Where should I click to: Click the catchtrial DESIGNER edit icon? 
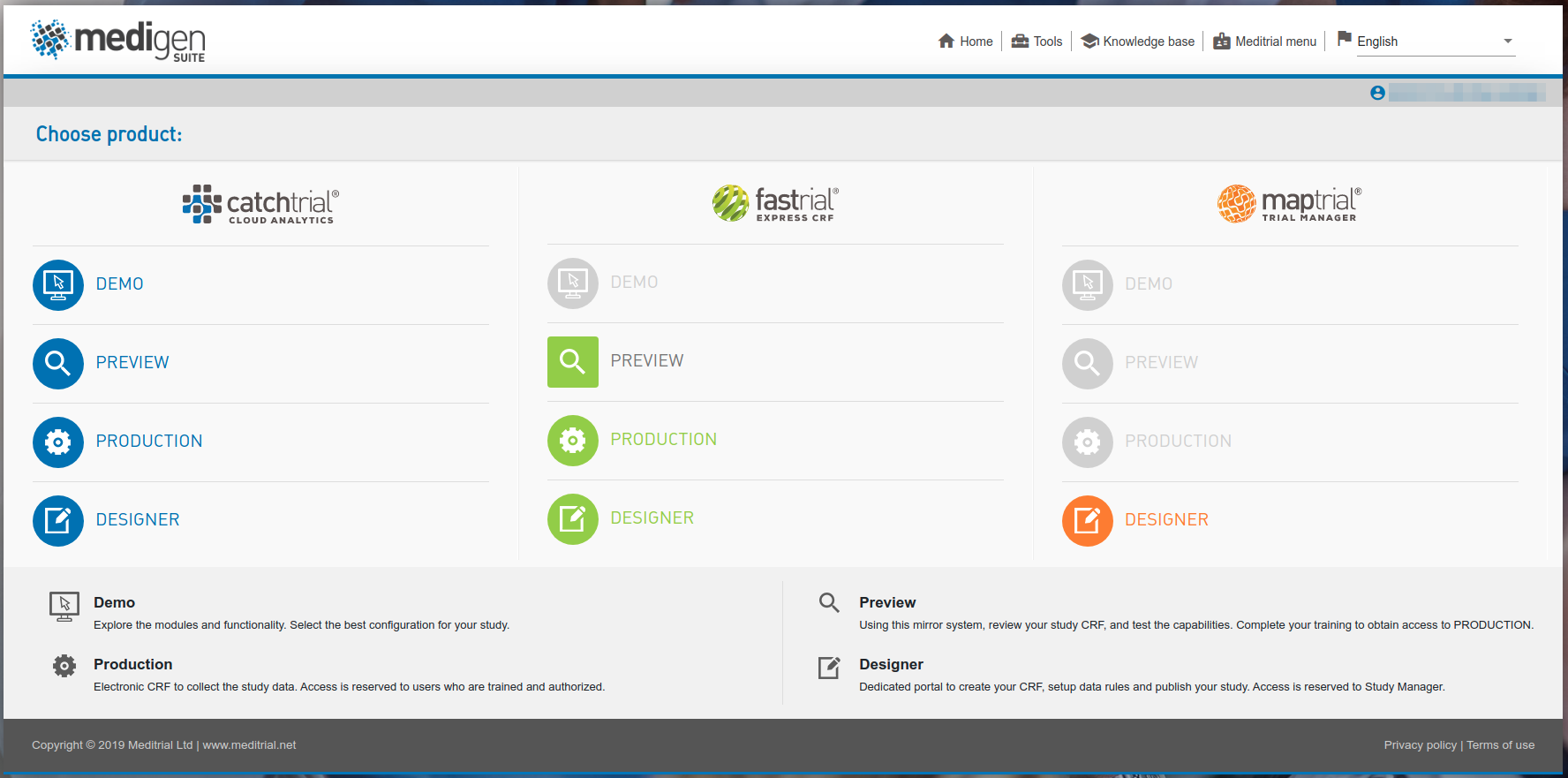tap(58, 521)
